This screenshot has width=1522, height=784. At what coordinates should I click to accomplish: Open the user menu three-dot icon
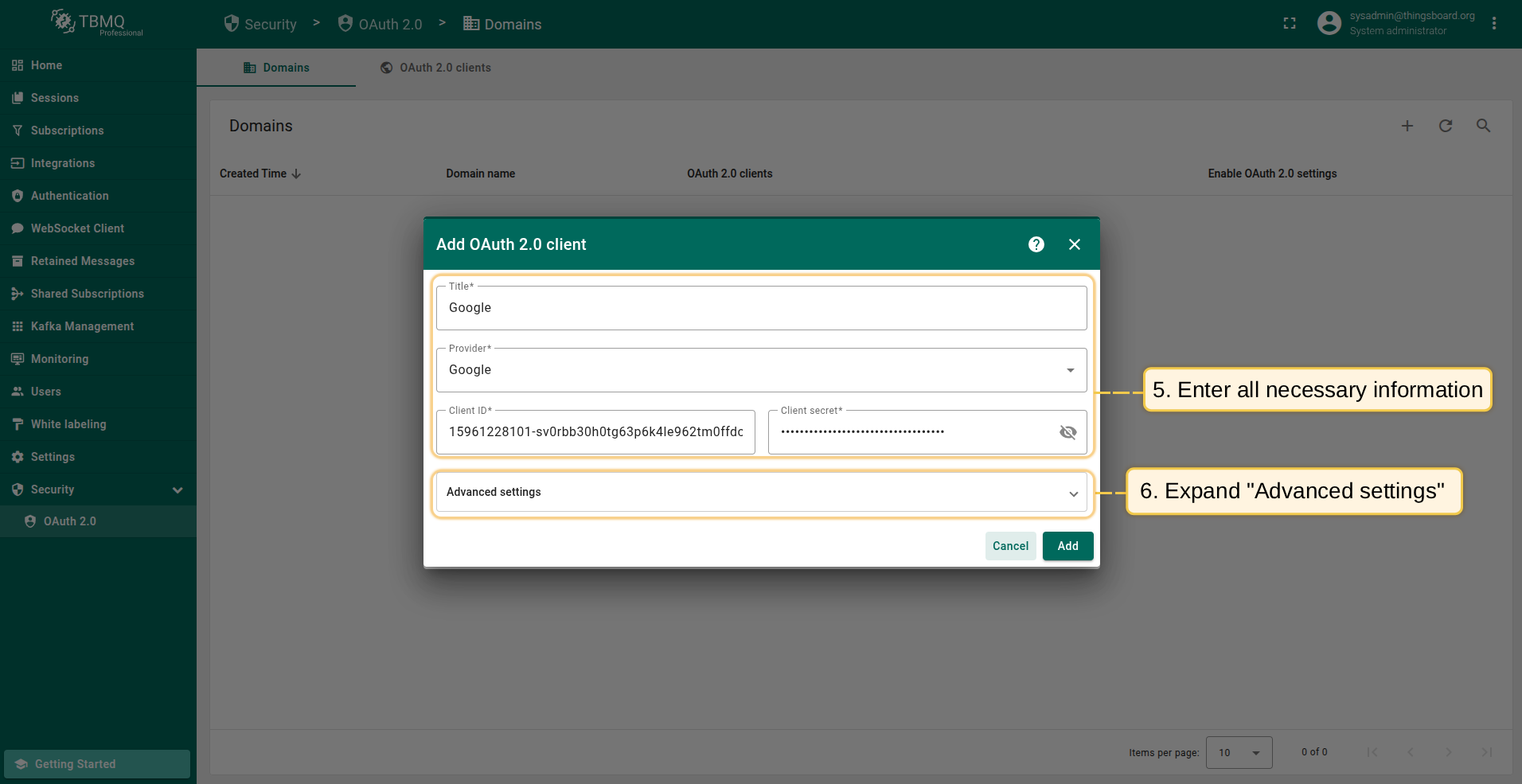tap(1493, 24)
